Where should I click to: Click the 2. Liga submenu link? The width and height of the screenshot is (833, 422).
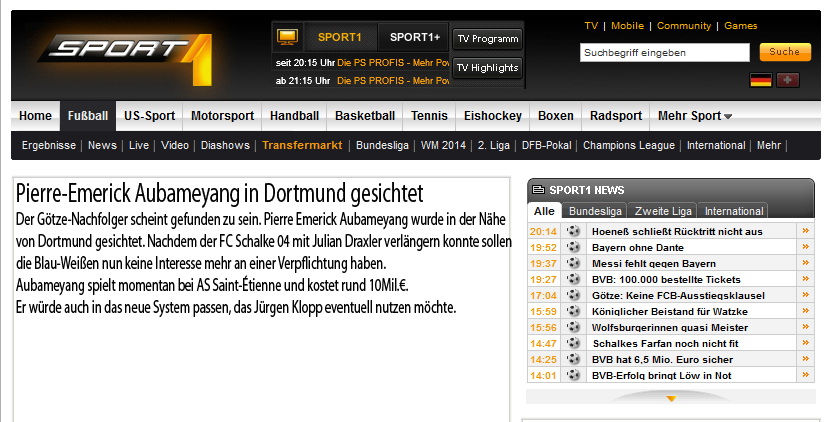(x=494, y=145)
